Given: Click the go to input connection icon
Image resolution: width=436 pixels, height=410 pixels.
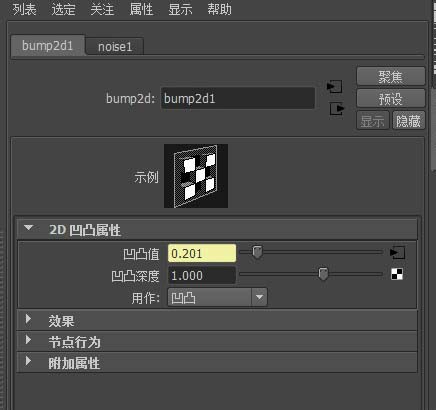Looking at the screenshot, I should [335, 86].
